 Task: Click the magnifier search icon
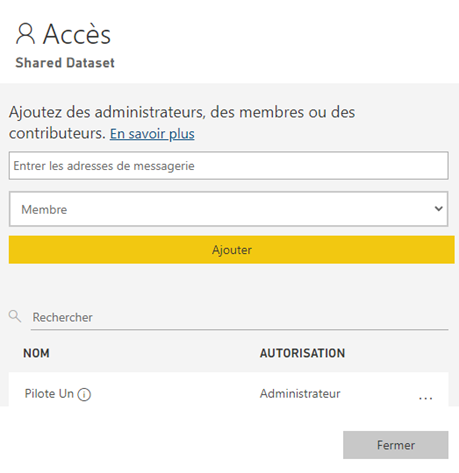coord(15,316)
